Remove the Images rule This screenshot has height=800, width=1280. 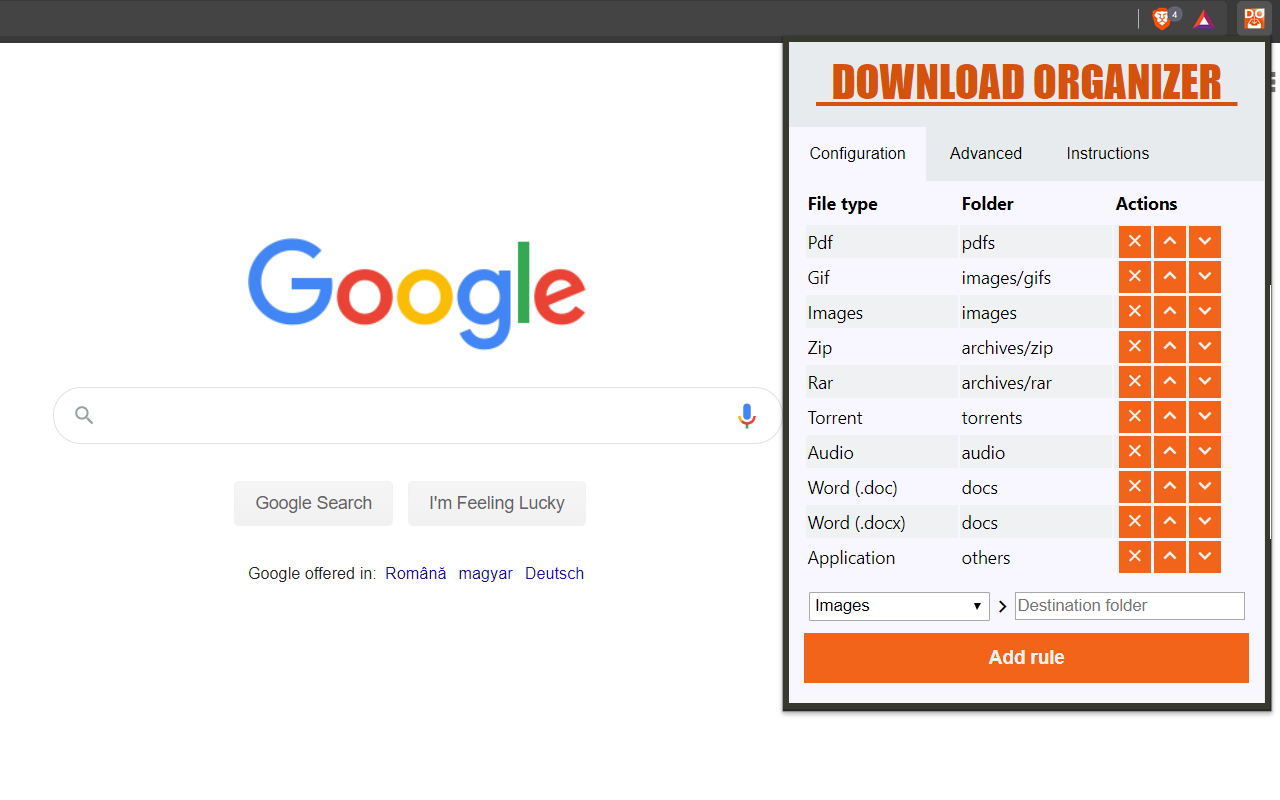point(1135,312)
